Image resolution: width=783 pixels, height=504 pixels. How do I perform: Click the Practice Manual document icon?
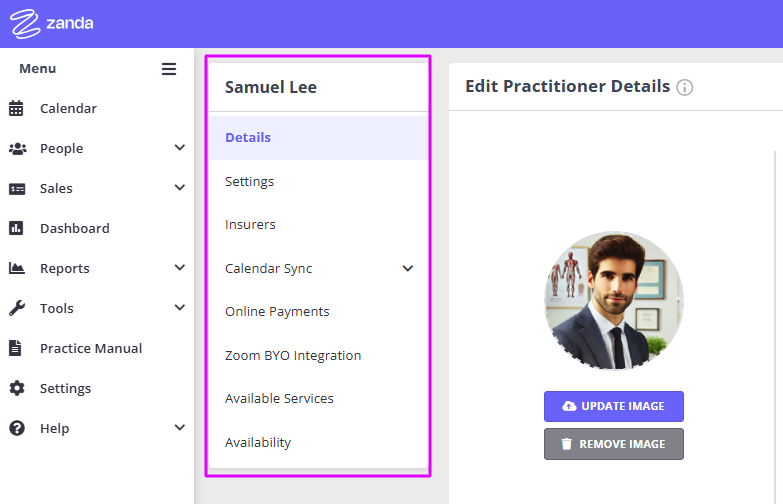point(15,348)
